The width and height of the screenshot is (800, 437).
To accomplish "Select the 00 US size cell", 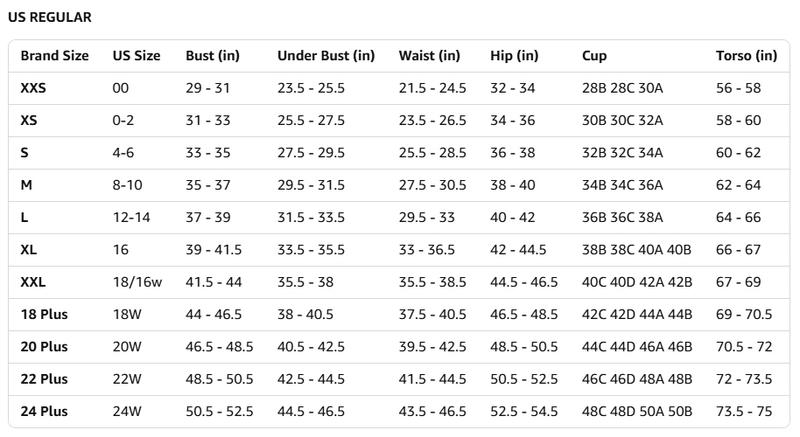I will (121, 88).
